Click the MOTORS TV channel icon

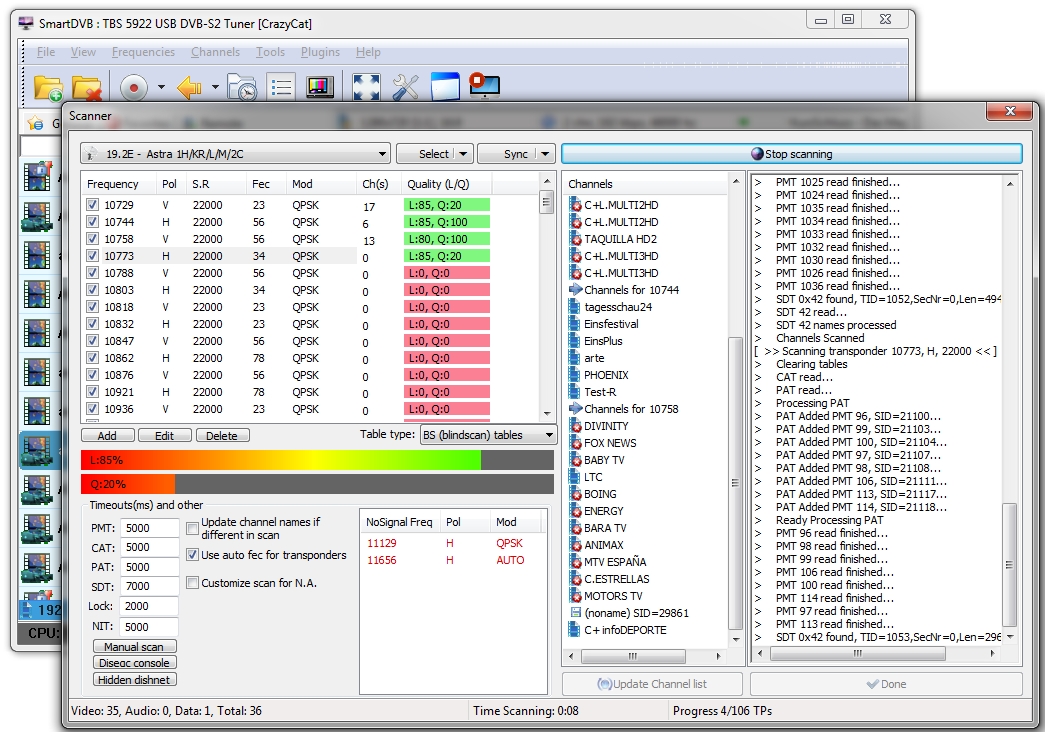(575, 596)
